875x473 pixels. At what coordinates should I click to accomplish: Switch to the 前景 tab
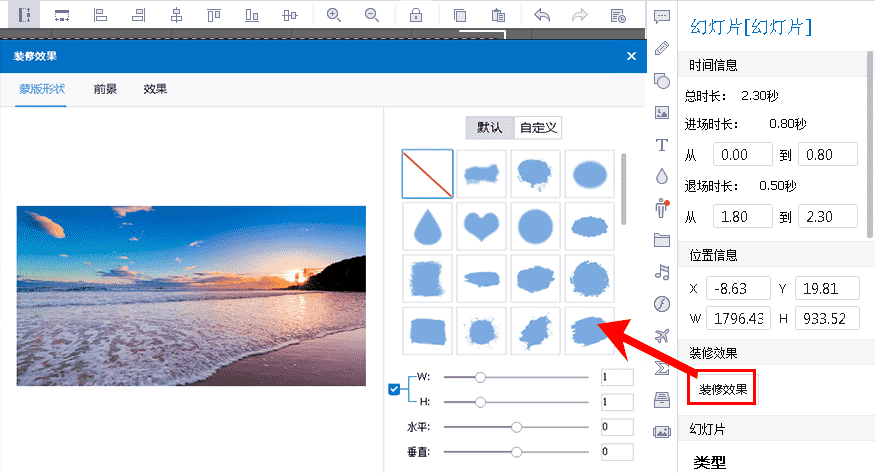tap(105, 89)
